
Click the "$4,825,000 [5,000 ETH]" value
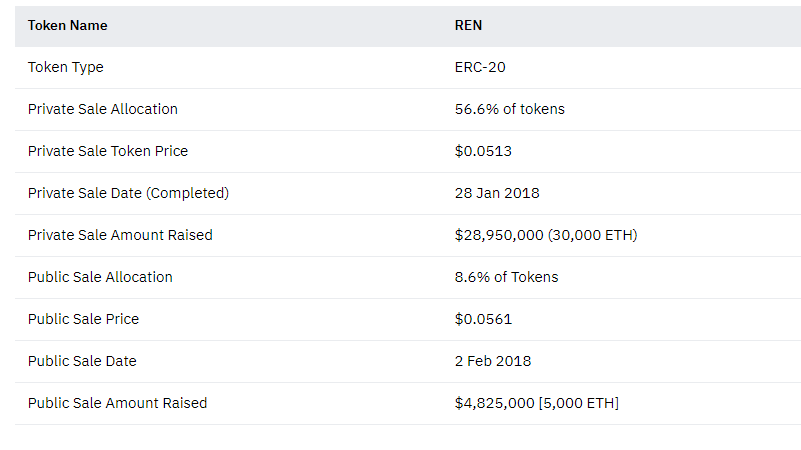537,403
